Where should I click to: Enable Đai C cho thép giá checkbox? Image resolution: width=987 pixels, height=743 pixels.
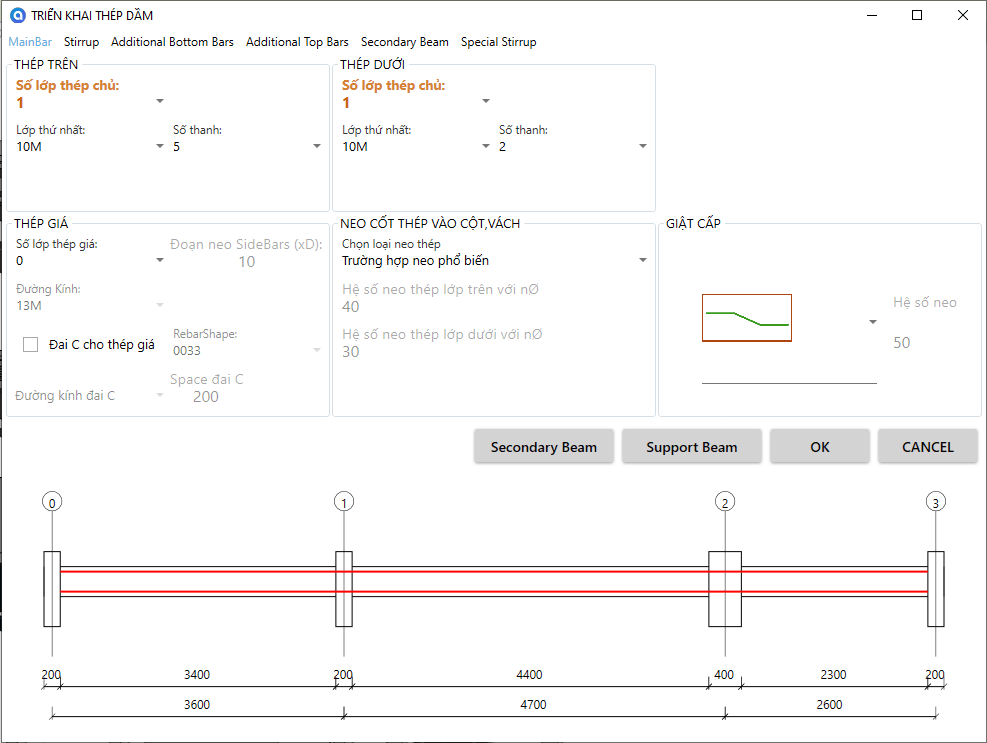click(x=30, y=344)
